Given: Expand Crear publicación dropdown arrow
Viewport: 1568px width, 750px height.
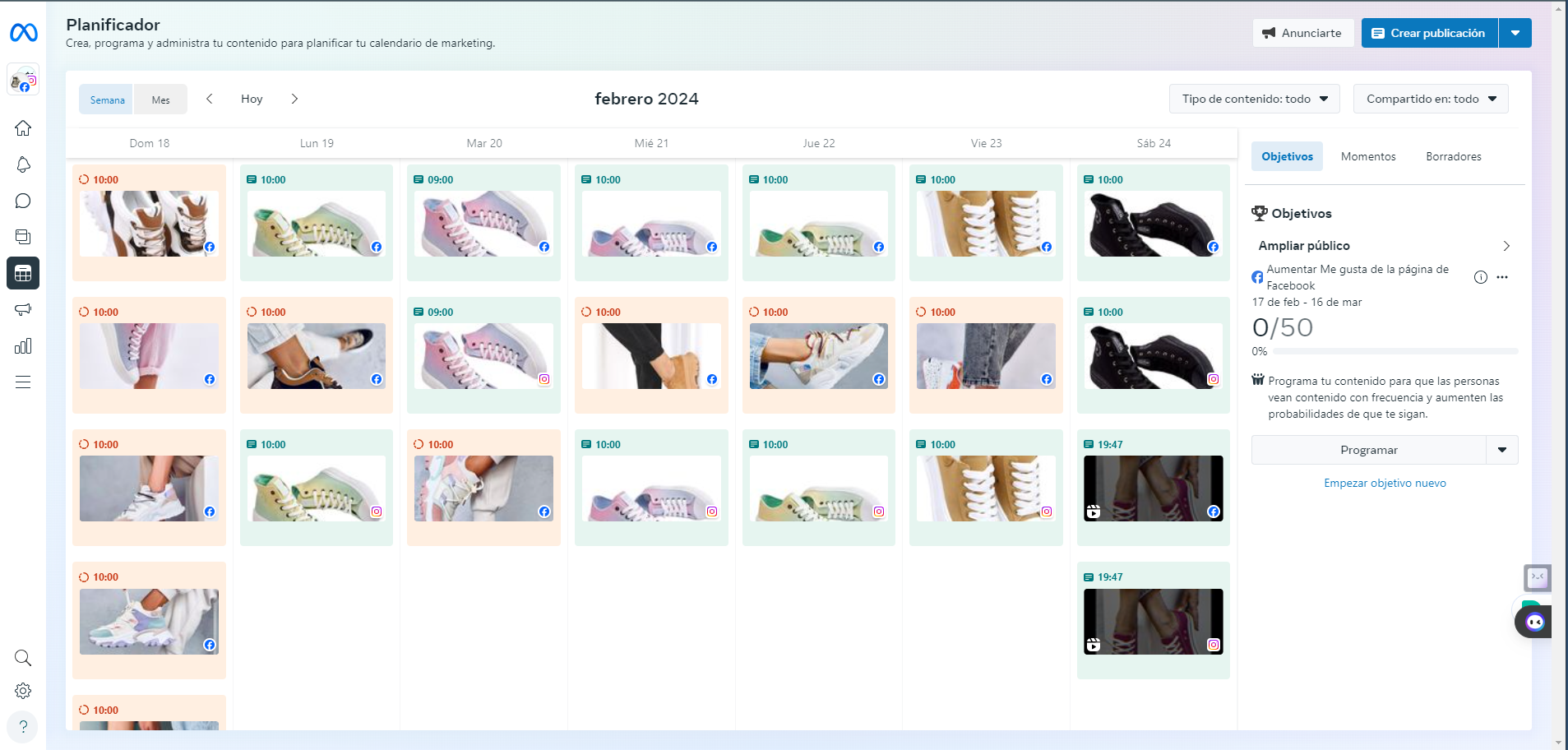Looking at the screenshot, I should click(x=1515, y=33).
